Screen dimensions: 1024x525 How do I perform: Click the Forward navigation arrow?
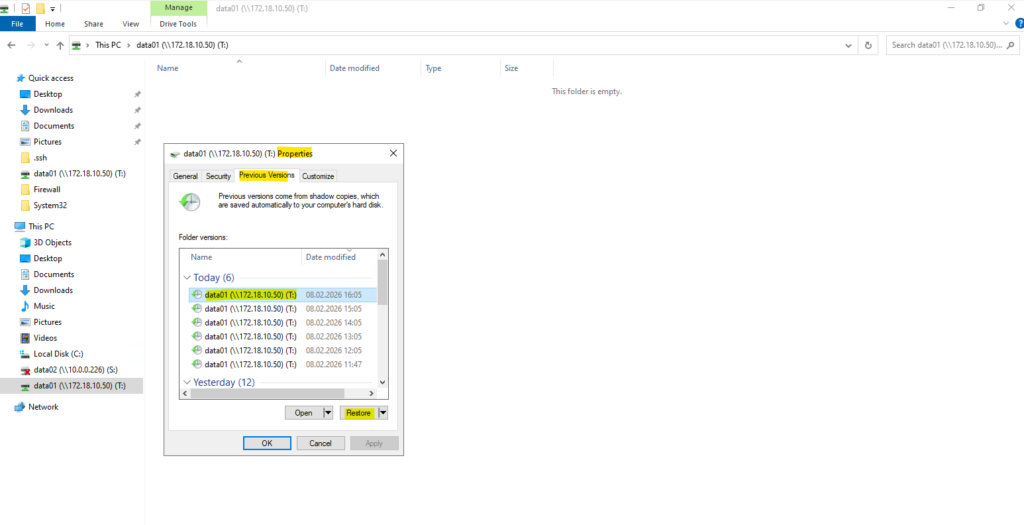30,45
